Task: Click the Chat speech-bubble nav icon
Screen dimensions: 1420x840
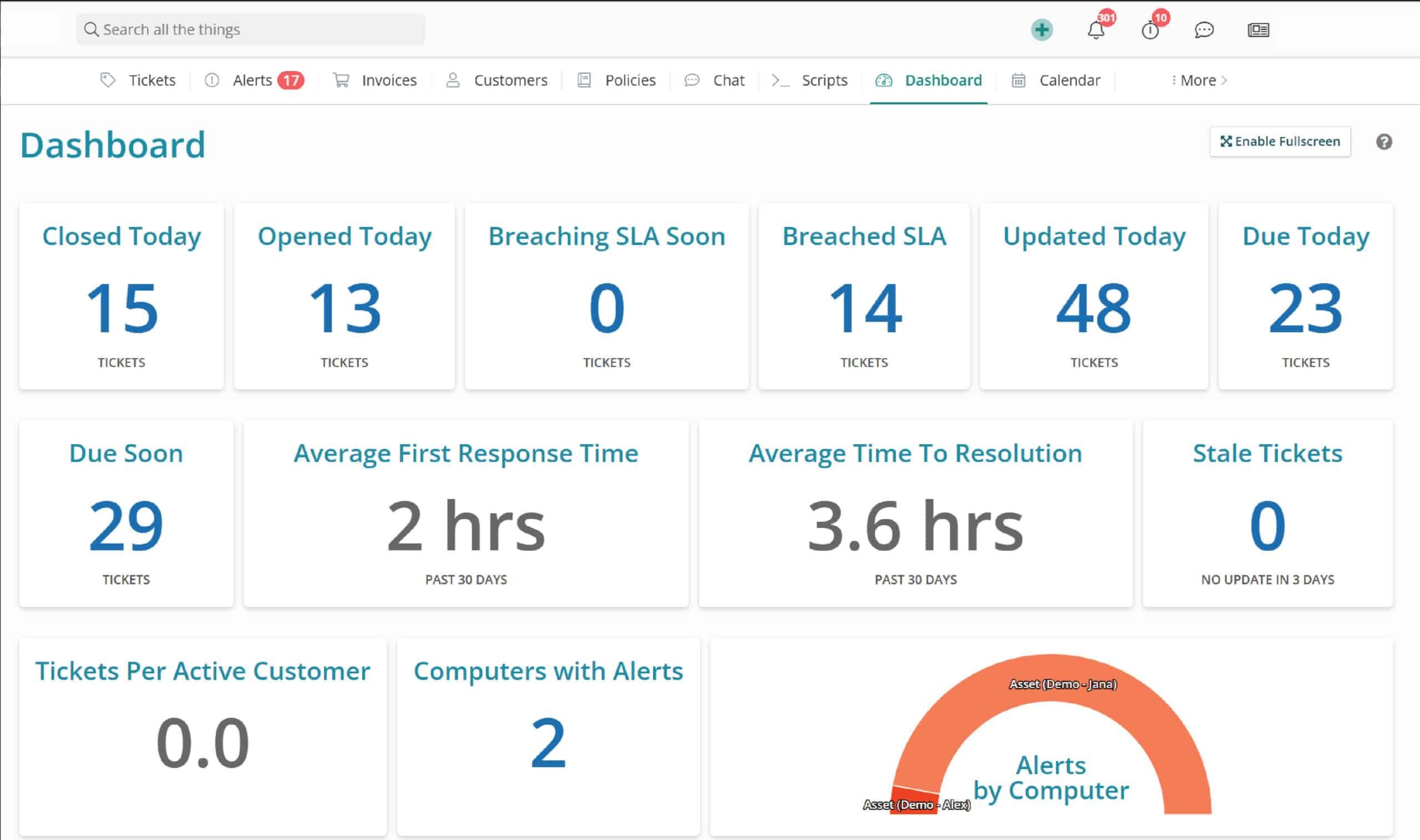Action: point(691,80)
